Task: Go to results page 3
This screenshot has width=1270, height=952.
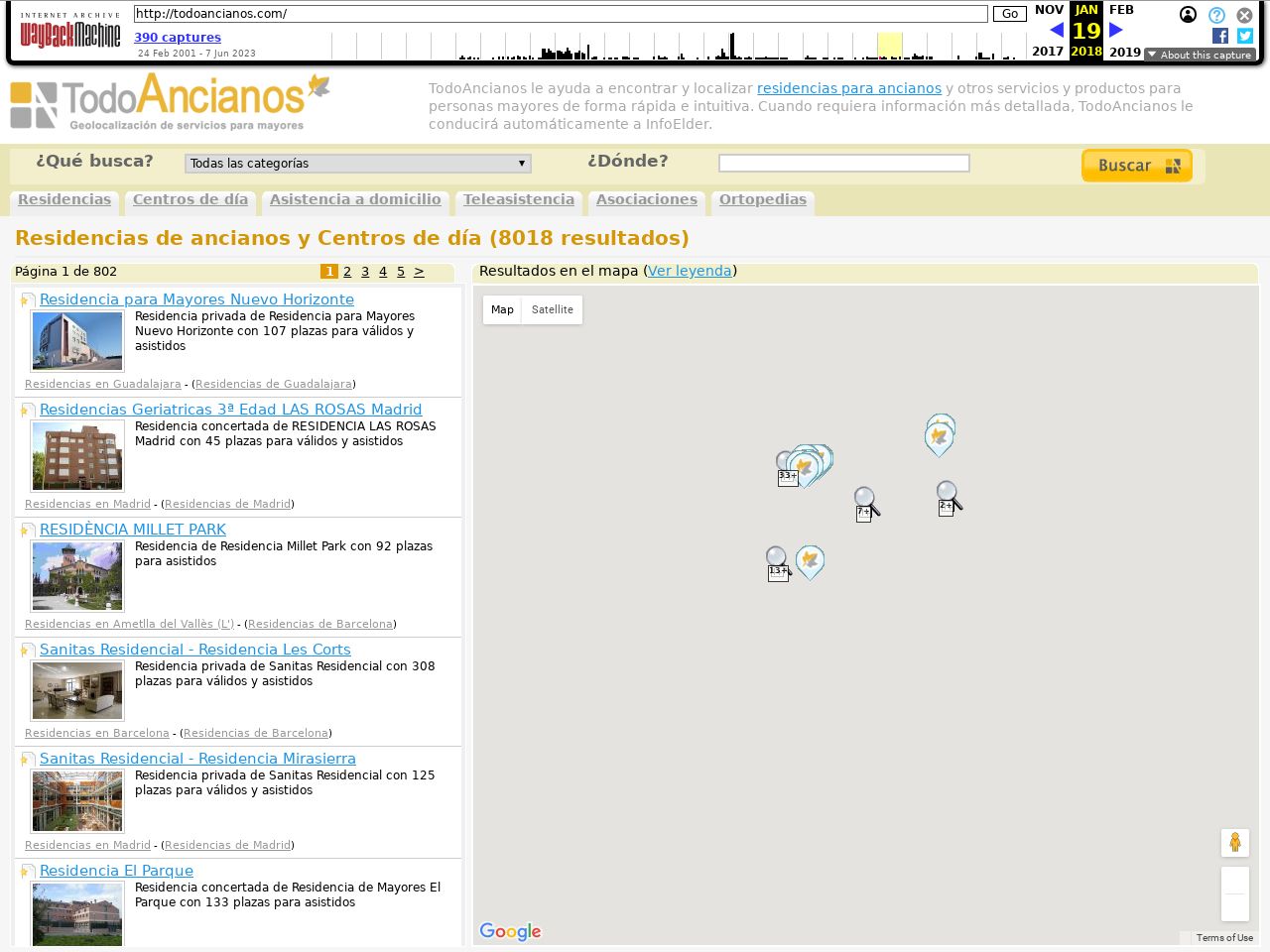Action: [365, 272]
